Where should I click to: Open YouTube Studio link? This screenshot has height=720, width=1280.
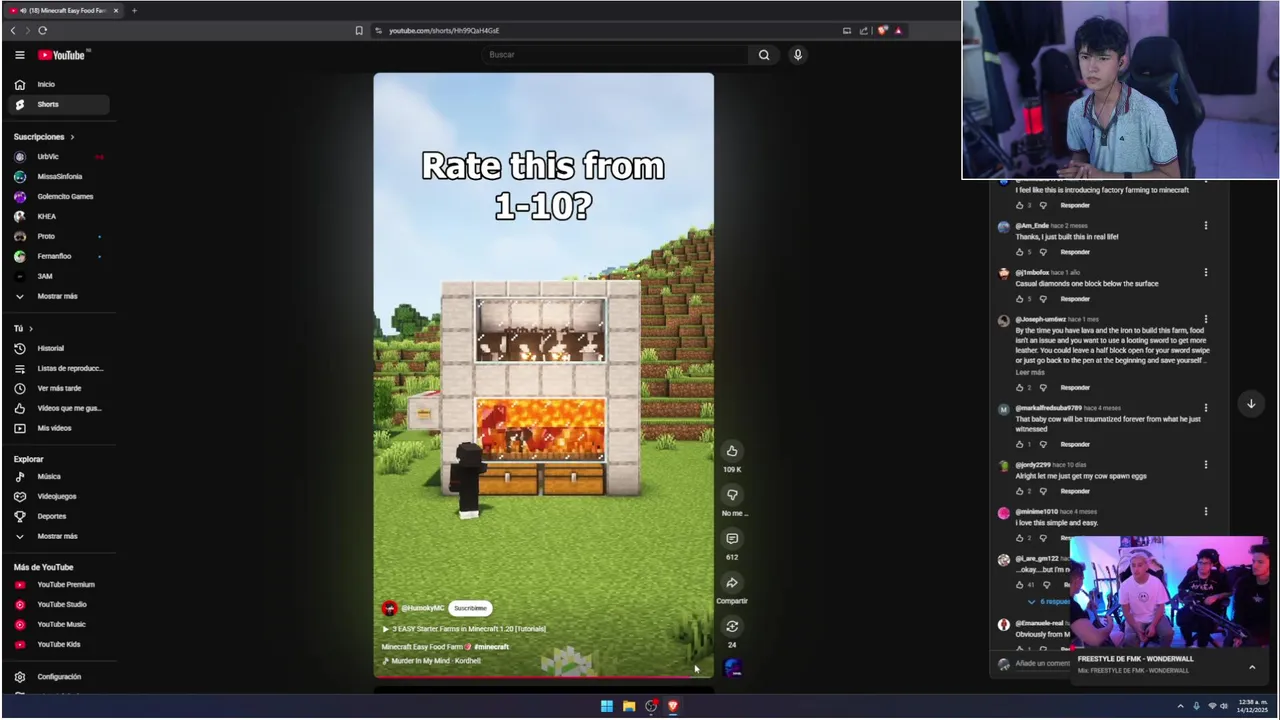(59, 604)
